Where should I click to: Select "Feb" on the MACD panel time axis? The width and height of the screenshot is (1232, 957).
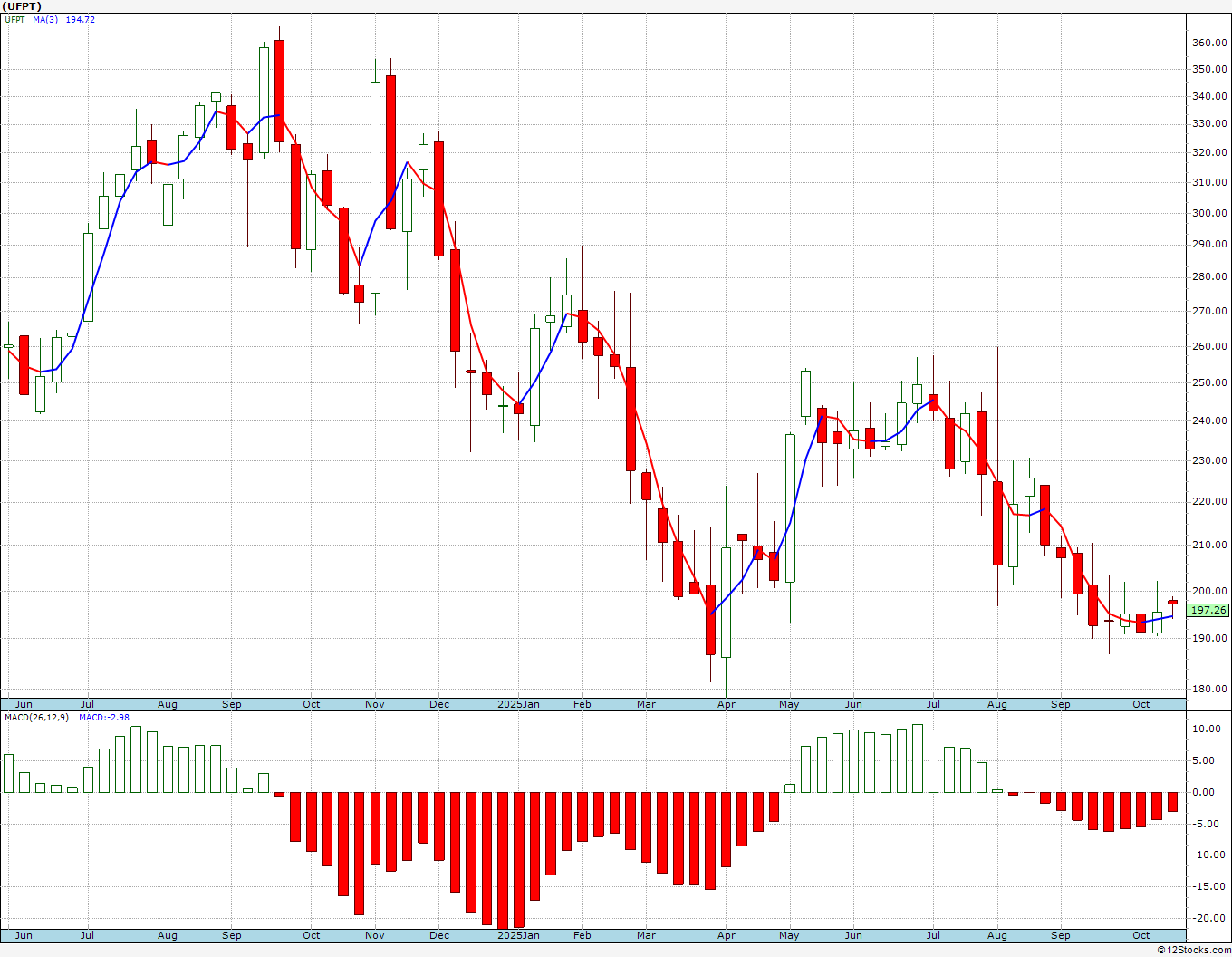(582, 935)
